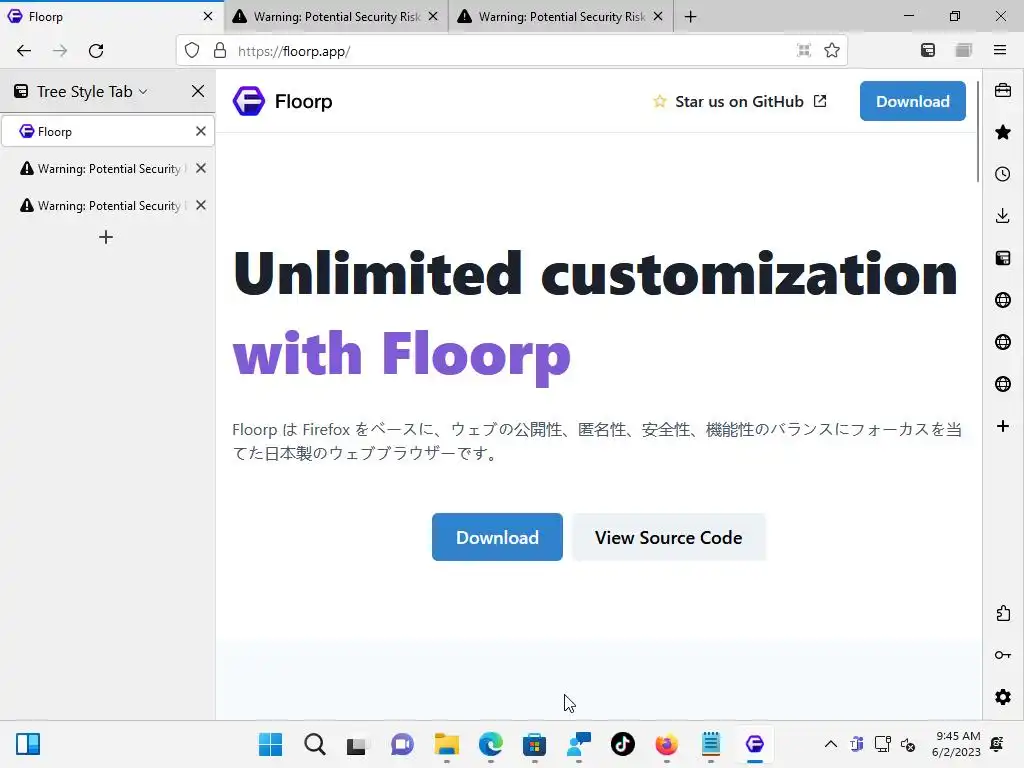Screen dimensions: 1024x768
Task: Open the Downloads panel in right sidebar
Action: click(x=1003, y=216)
